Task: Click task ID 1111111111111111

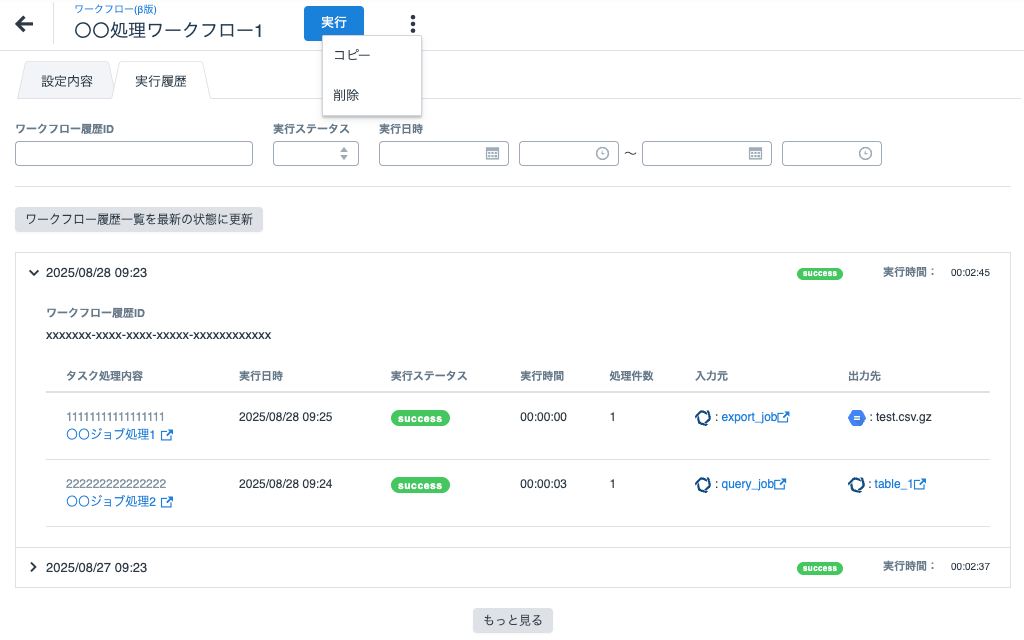Action: tap(115, 417)
